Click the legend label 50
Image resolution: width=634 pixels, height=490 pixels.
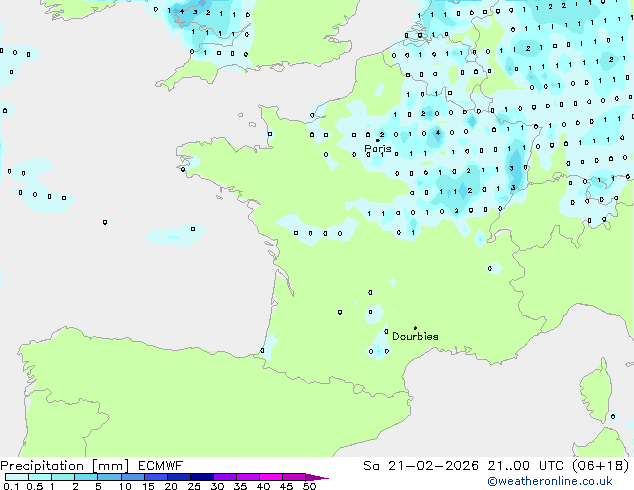coord(310,486)
